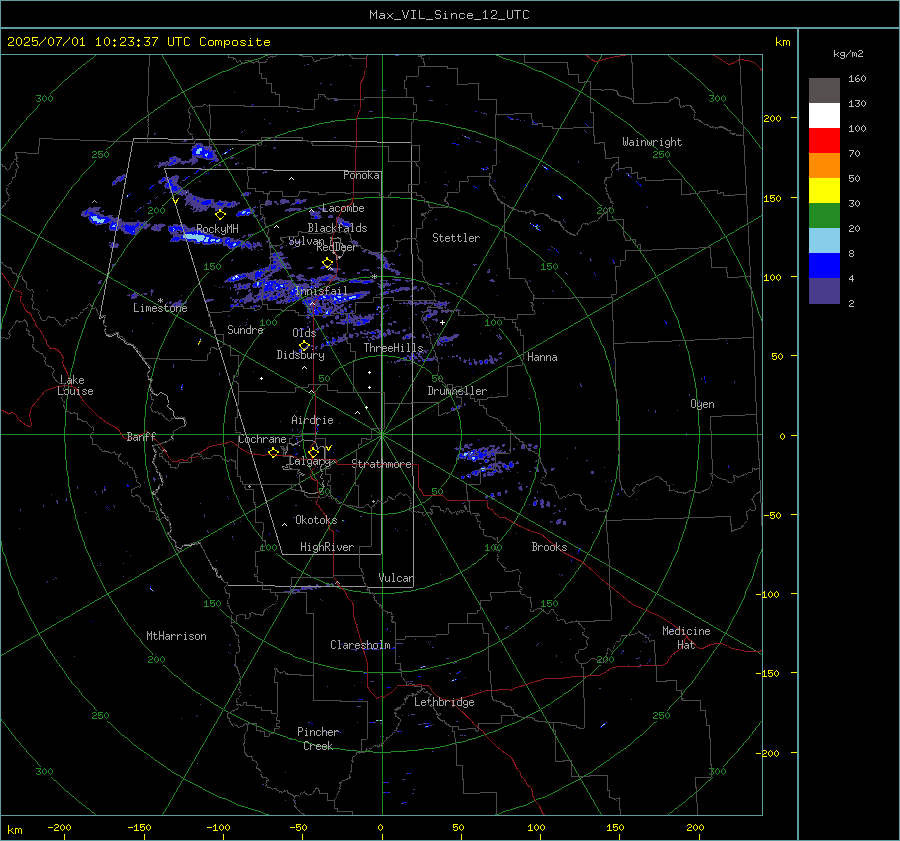Click the Hanna town label
Image resolution: width=900 pixels, height=841 pixels.
[542, 357]
